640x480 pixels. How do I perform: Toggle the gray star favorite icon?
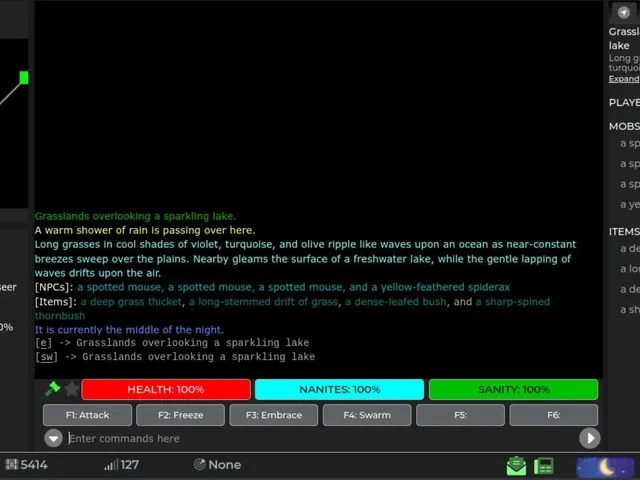click(72, 389)
